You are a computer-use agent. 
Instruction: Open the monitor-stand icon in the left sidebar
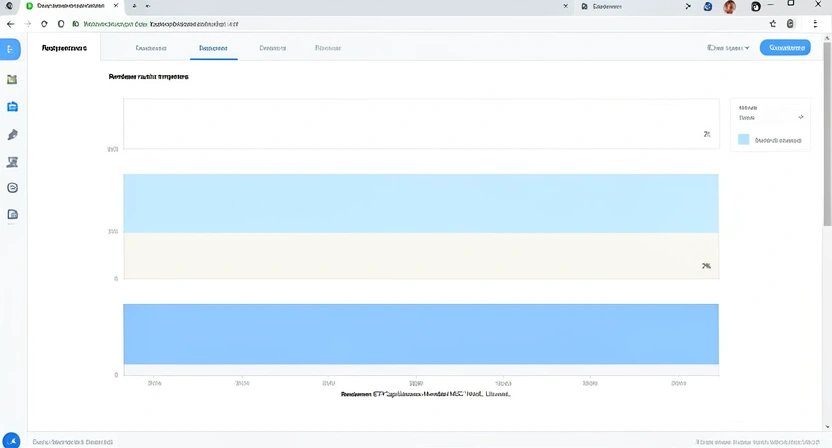(12, 162)
